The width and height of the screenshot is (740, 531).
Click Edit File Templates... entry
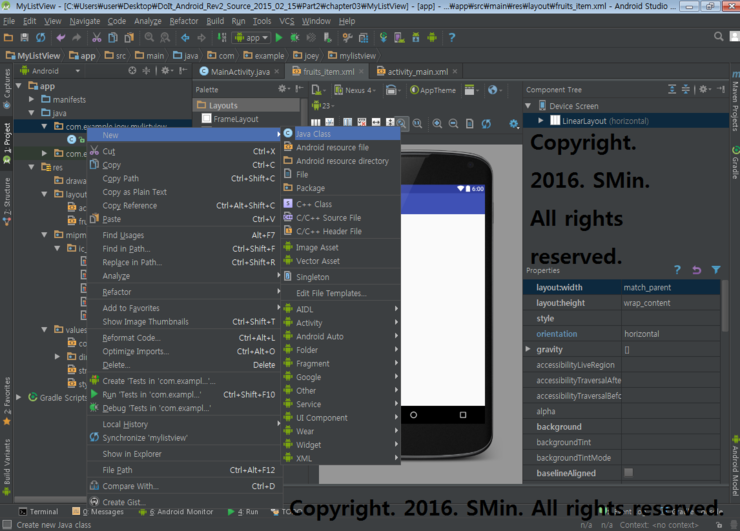(341, 293)
